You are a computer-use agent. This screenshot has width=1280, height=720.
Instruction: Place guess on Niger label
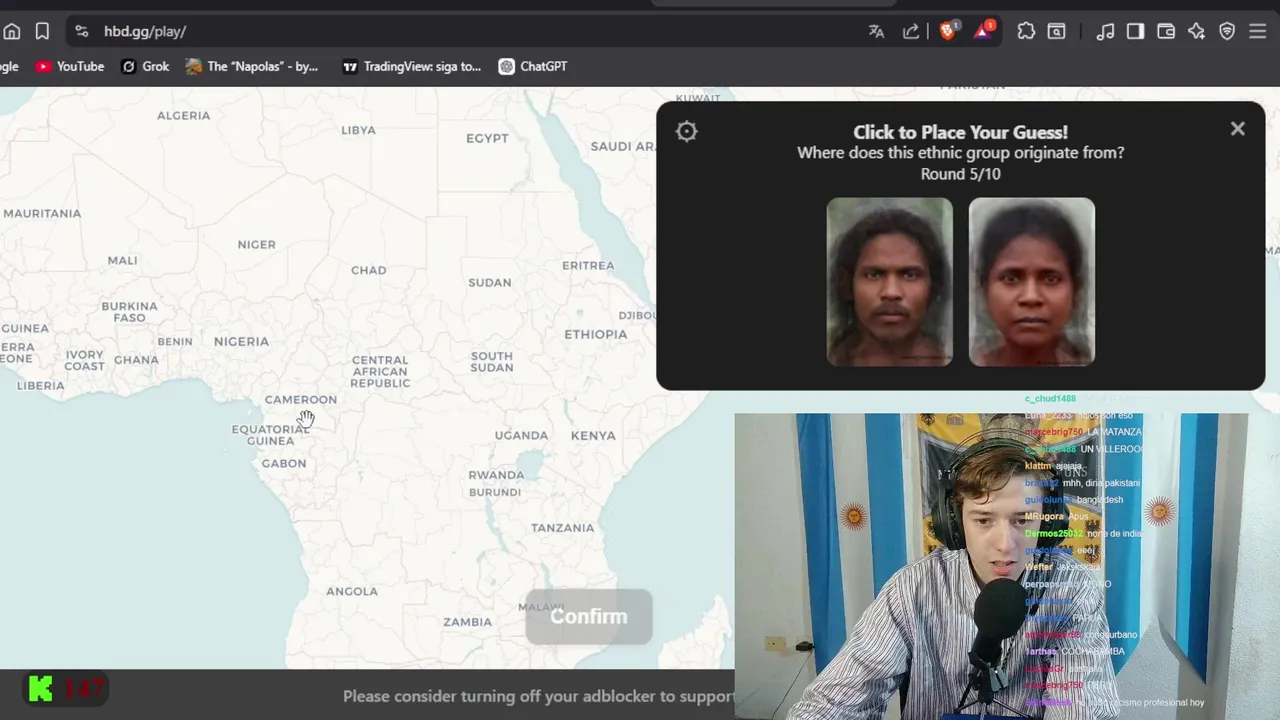point(256,244)
